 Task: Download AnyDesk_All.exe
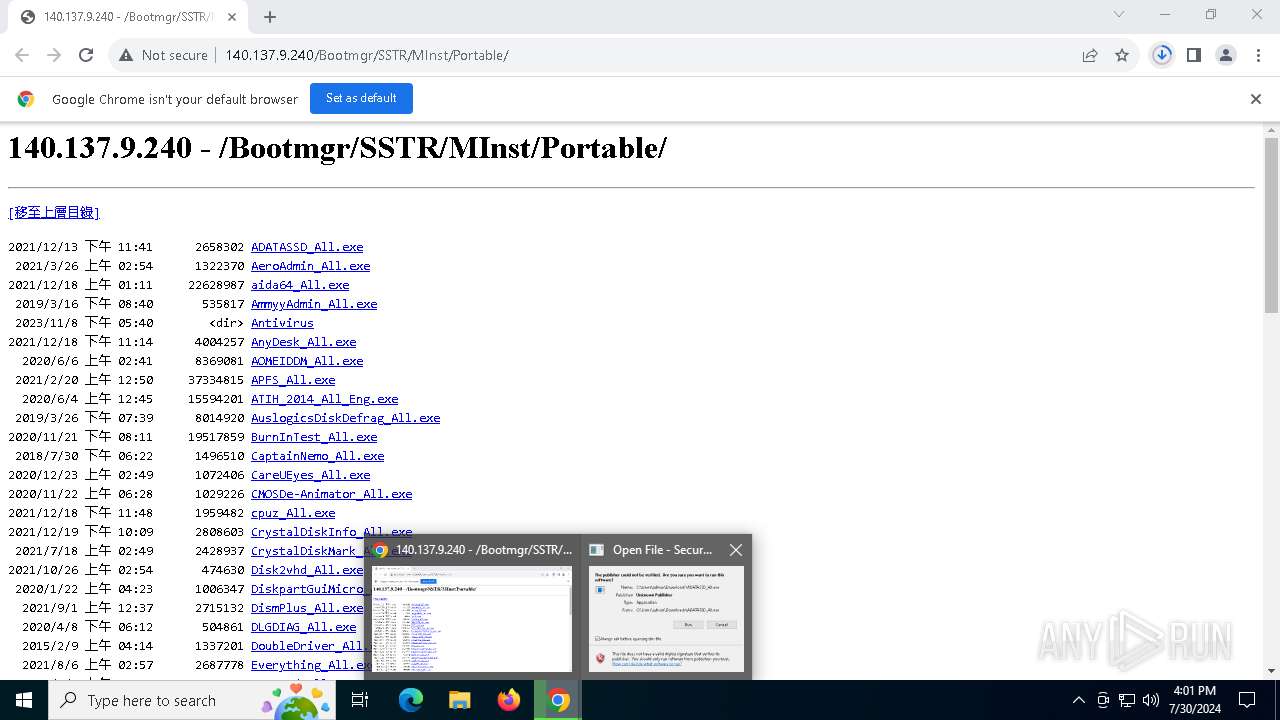[x=303, y=342]
